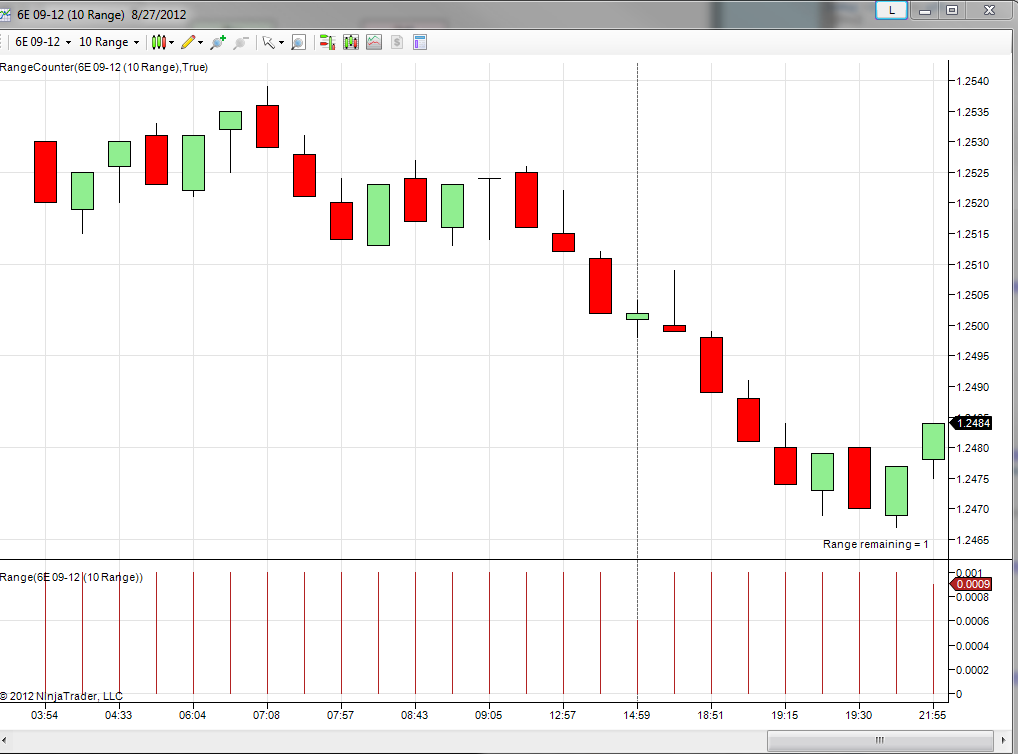Click the 09:05 time axis label
Screen dimensions: 1018x754
[489, 715]
